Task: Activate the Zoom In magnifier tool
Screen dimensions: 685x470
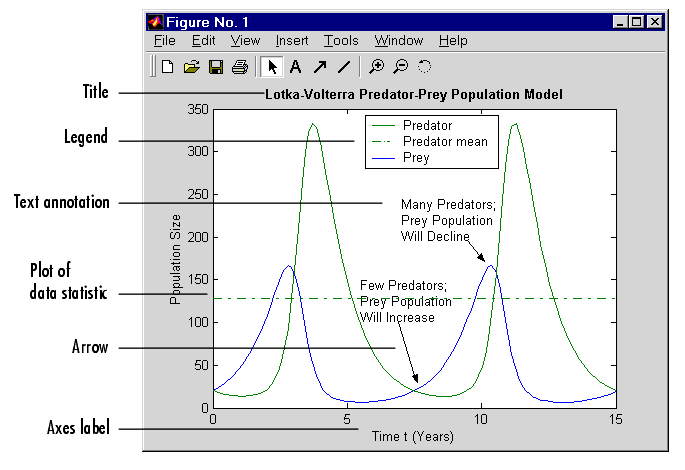Action: coord(376,67)
